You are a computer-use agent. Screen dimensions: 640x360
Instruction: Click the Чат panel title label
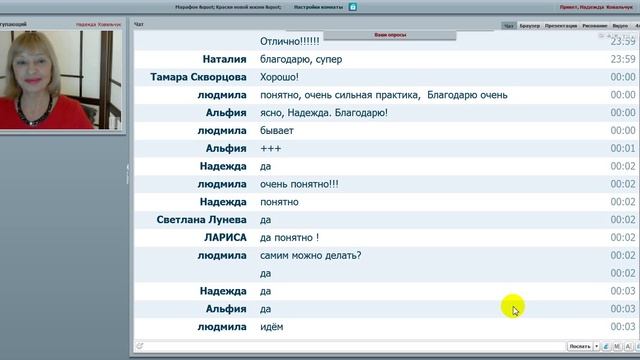[x=139, y=24]
